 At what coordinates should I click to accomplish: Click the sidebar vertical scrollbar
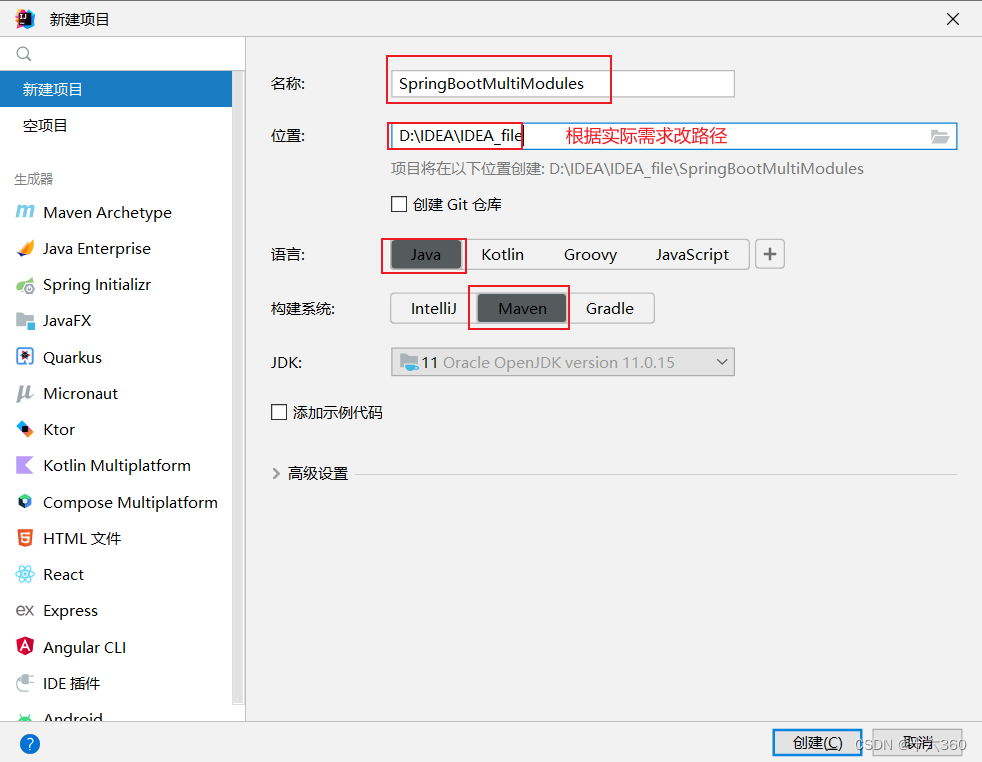click(x=238, y=388)
